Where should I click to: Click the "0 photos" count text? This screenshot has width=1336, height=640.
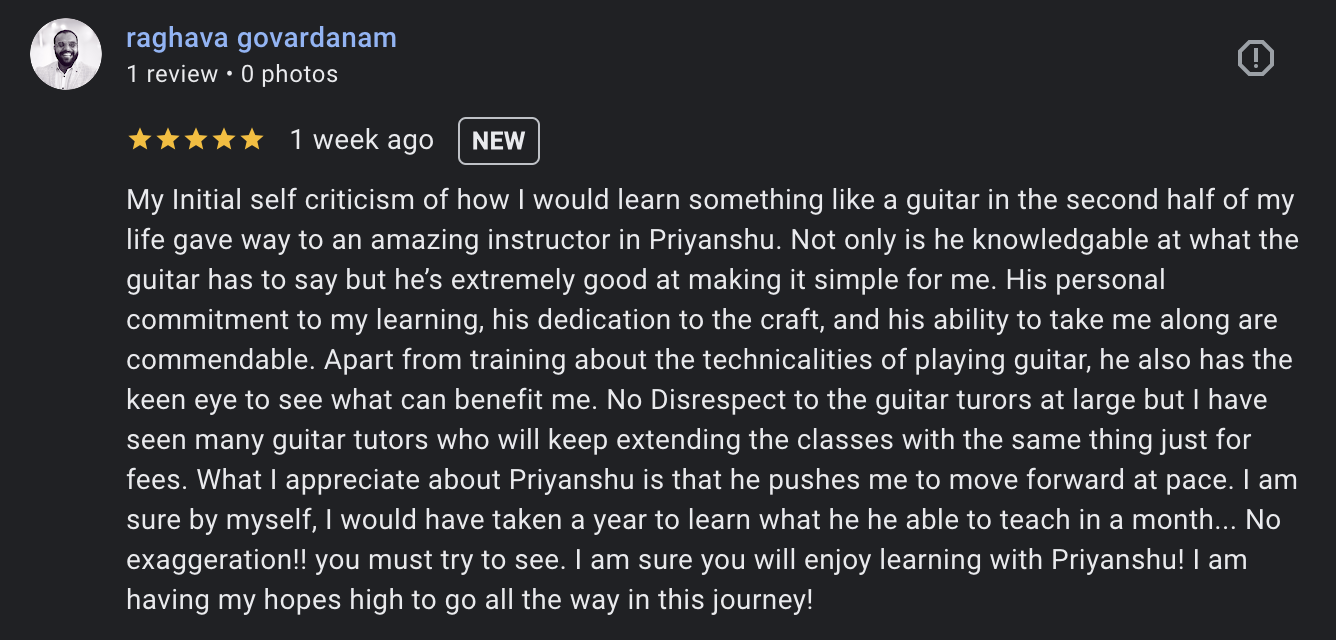click(x=289, y=74)
